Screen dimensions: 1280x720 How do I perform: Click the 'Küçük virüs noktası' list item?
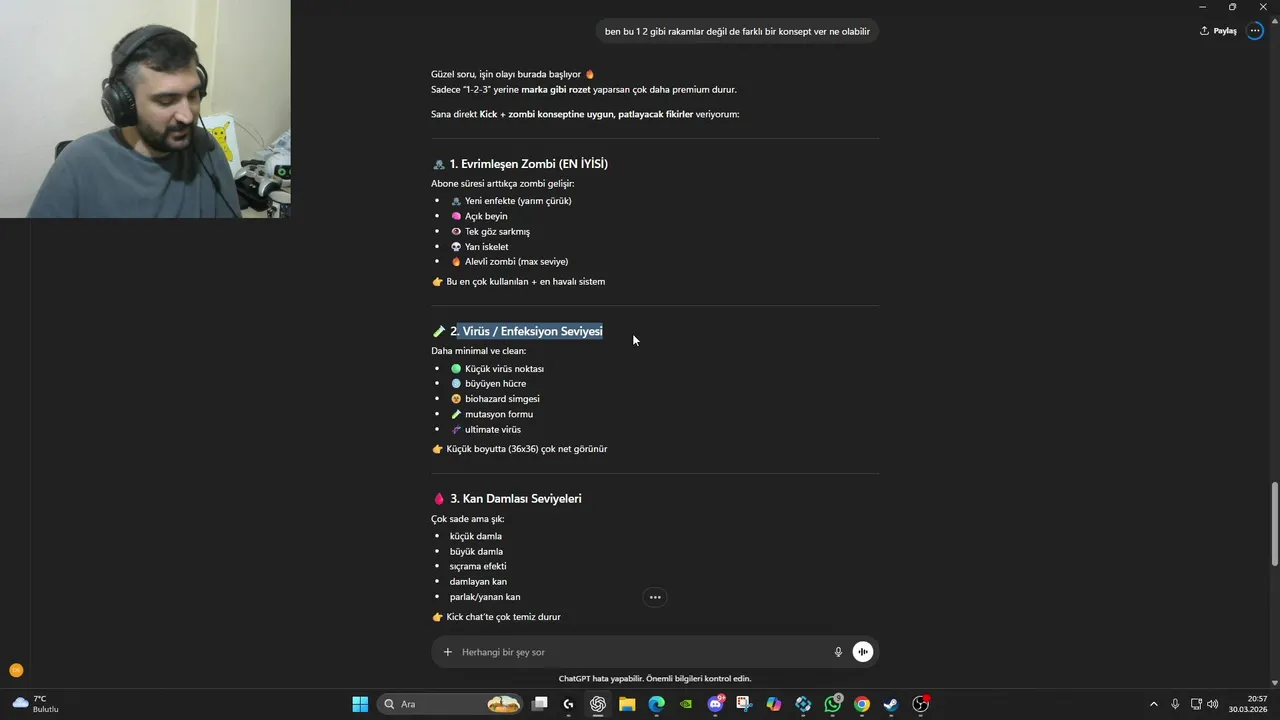point(504,369)
